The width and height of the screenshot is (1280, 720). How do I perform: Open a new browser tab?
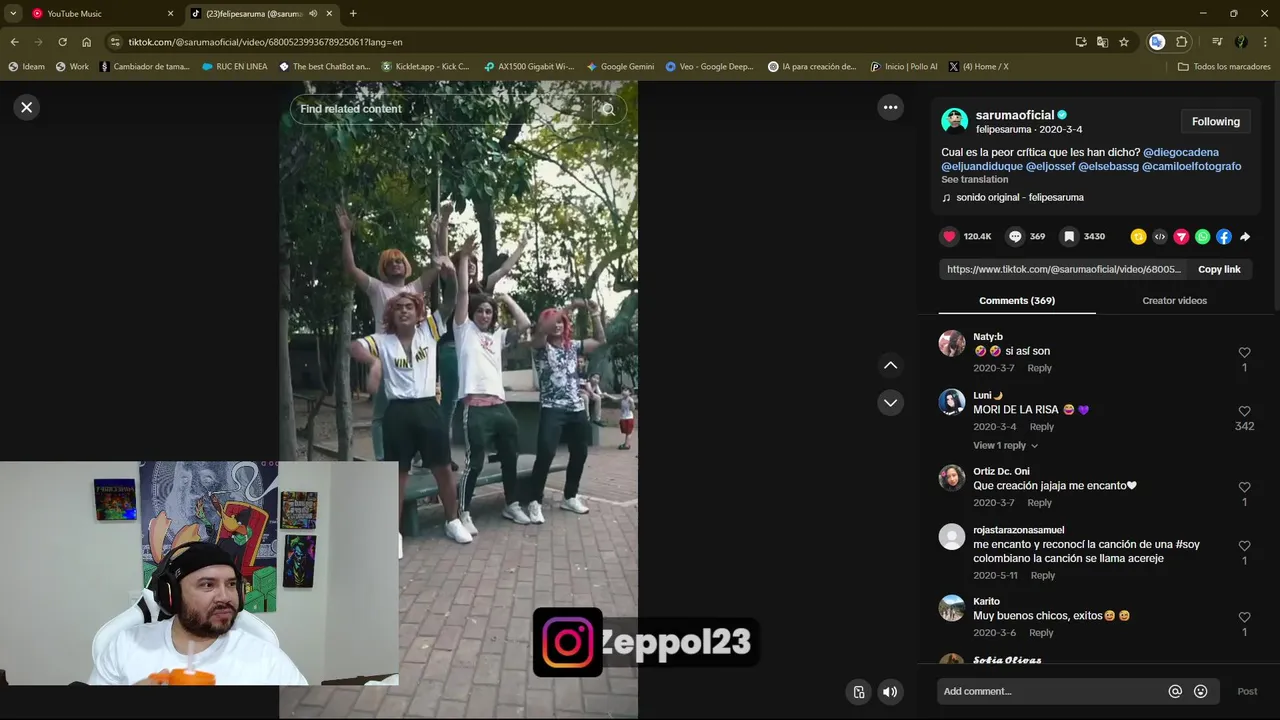(x=353, y=14)
